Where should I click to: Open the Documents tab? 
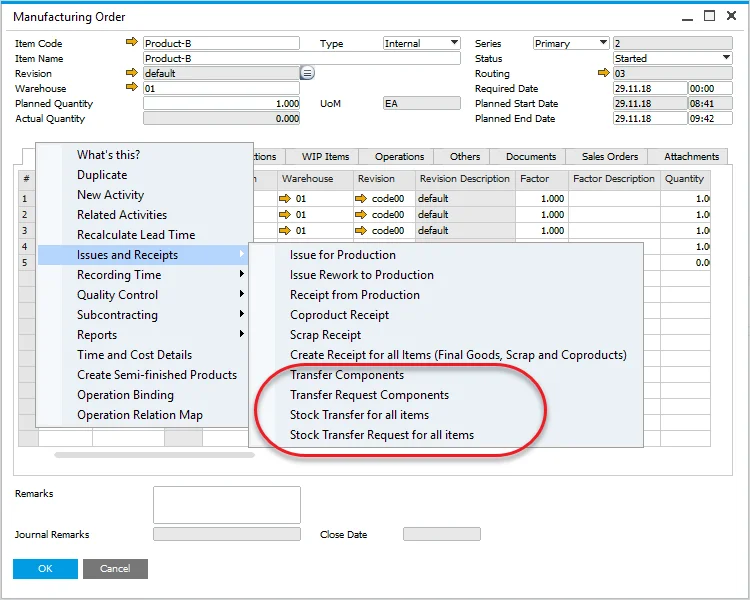point(530,156)
